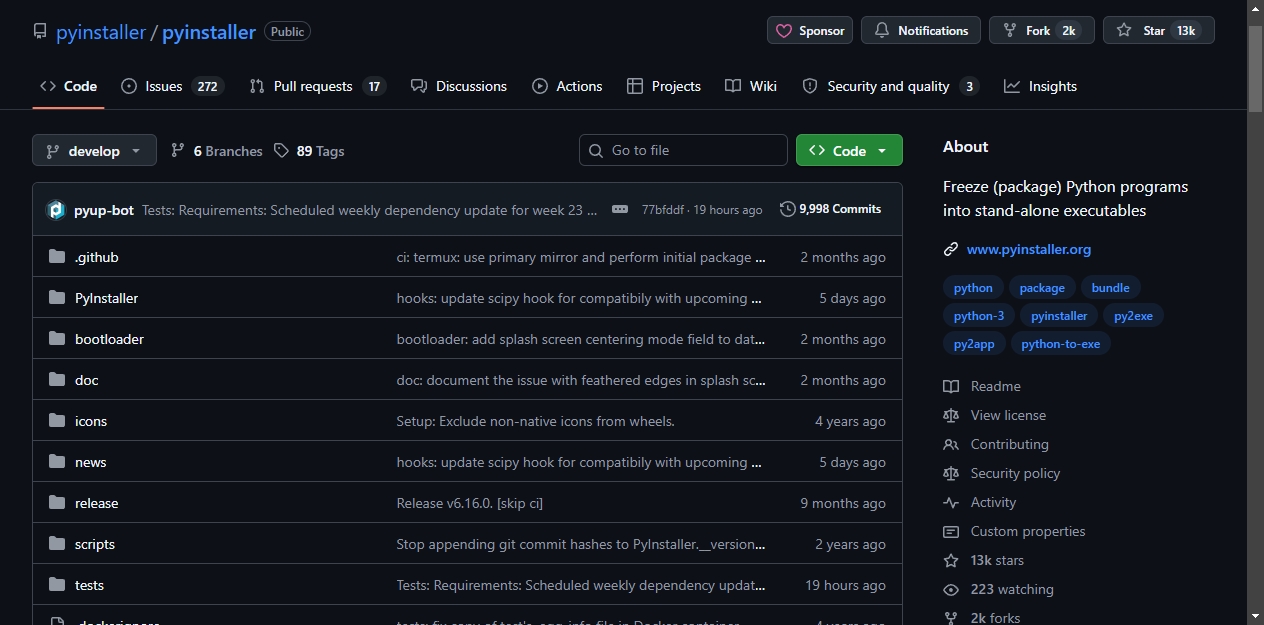Click the doc folder icon
This screenshot has height=625, width=1264.
pos(57,380)
